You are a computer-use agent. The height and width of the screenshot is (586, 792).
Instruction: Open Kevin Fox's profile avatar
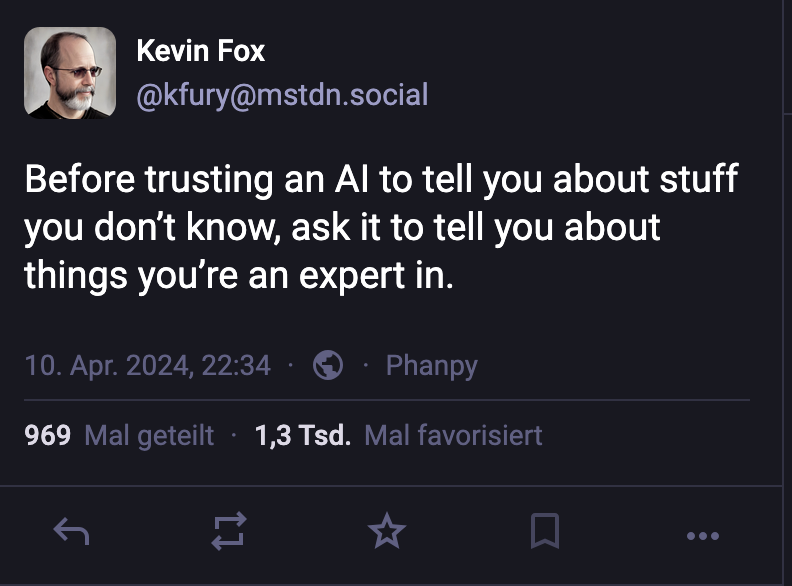point(68,74)
